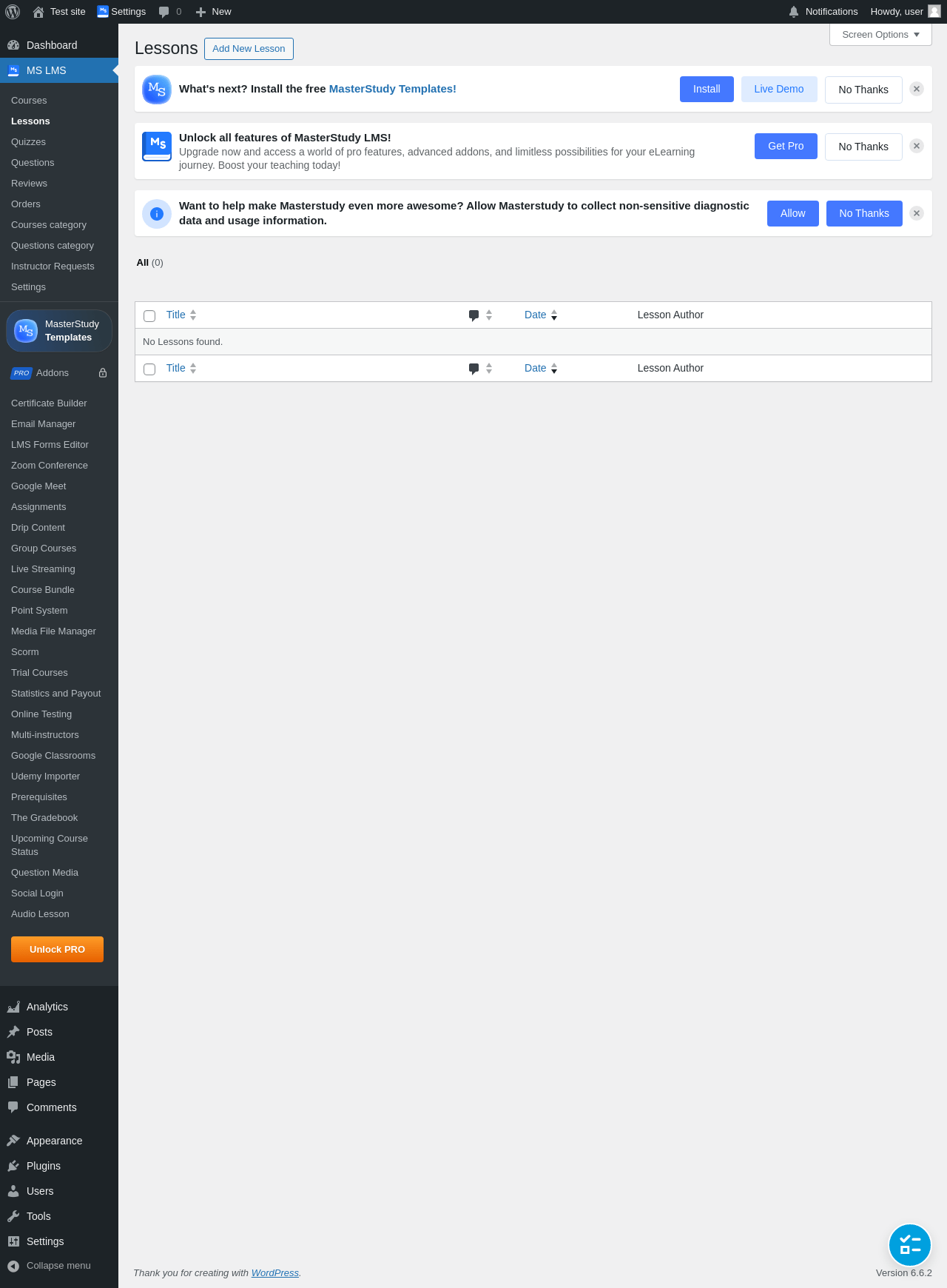Screen dimensions: 947x1288
Task: Click the Addons lock icon
Action: [x=103, y=373]
